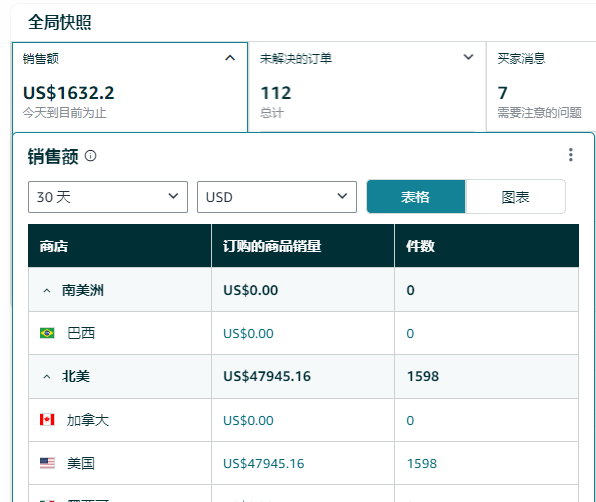Open the three-dot more options menu
This screenshot has height=502, width=596.
click(x=571, y=155)
